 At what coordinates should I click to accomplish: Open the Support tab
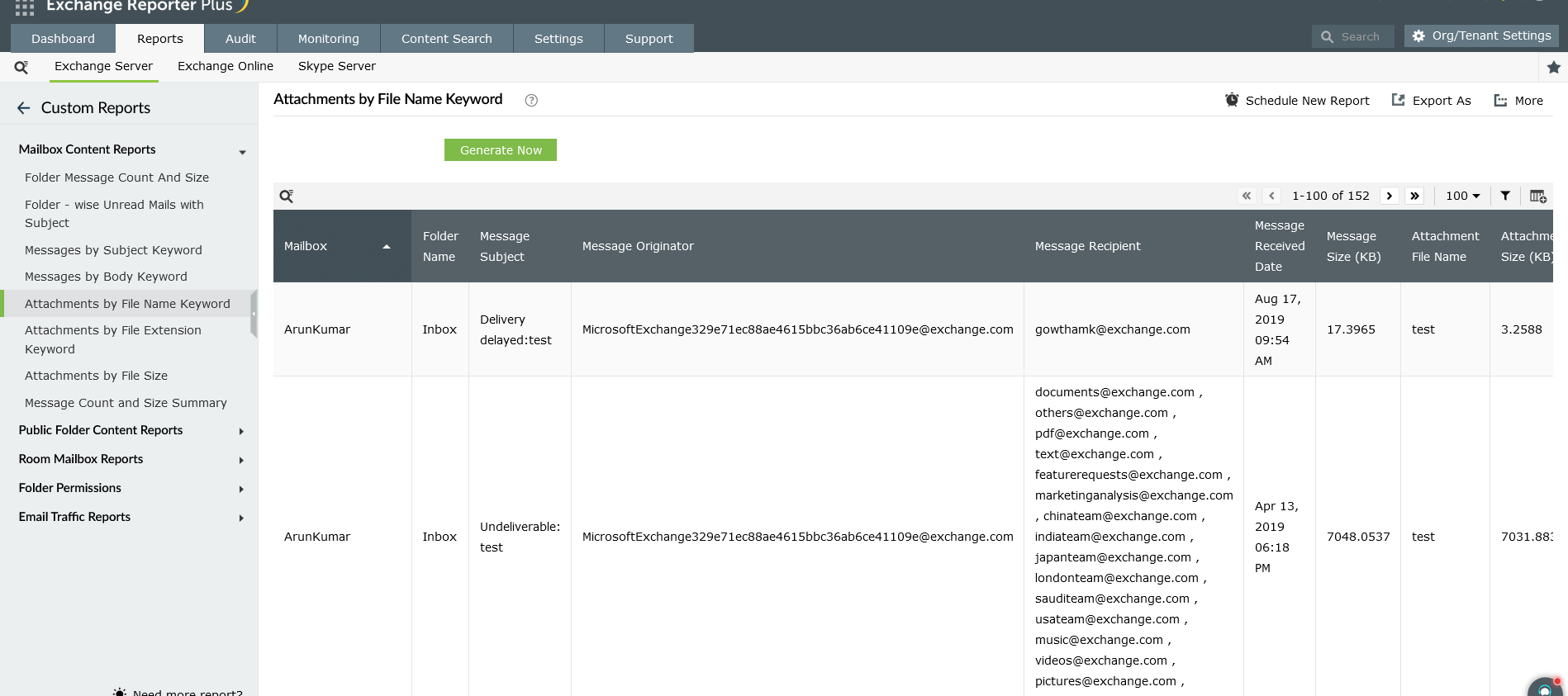[x=649, y=39]
